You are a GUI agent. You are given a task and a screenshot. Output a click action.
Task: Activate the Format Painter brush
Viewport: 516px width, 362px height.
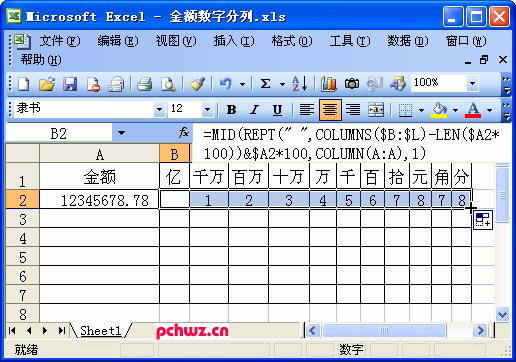click(197, 84)
